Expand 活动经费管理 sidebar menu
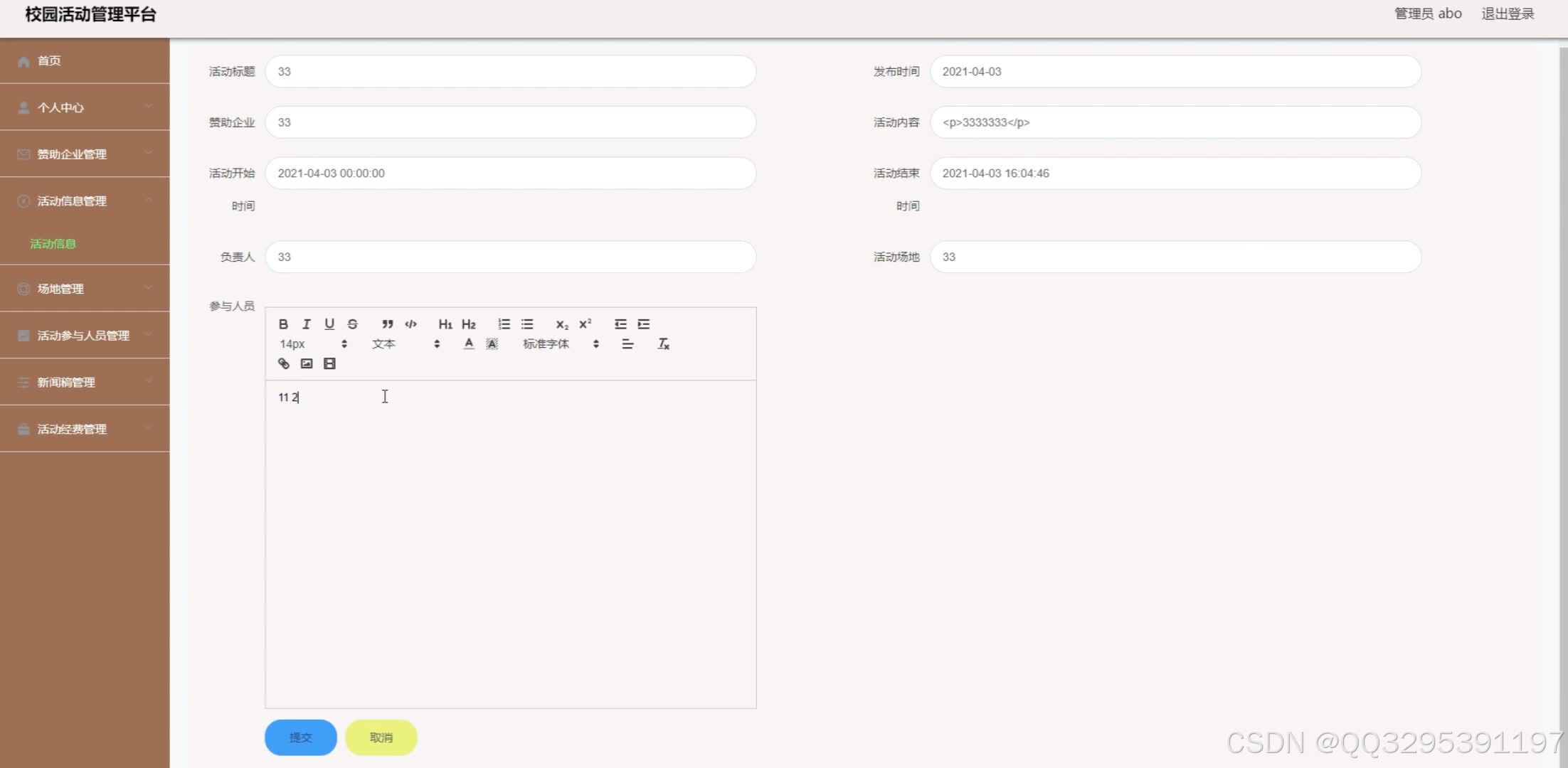Image resolution: width=1568 pixels, height=768 pixels. pos(85,430)
